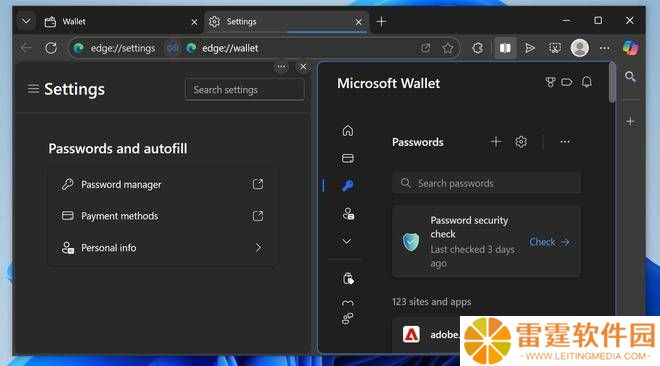Open the Settings hamburger menu
This screenshot has height=366, width=660.
pos(33,89)
